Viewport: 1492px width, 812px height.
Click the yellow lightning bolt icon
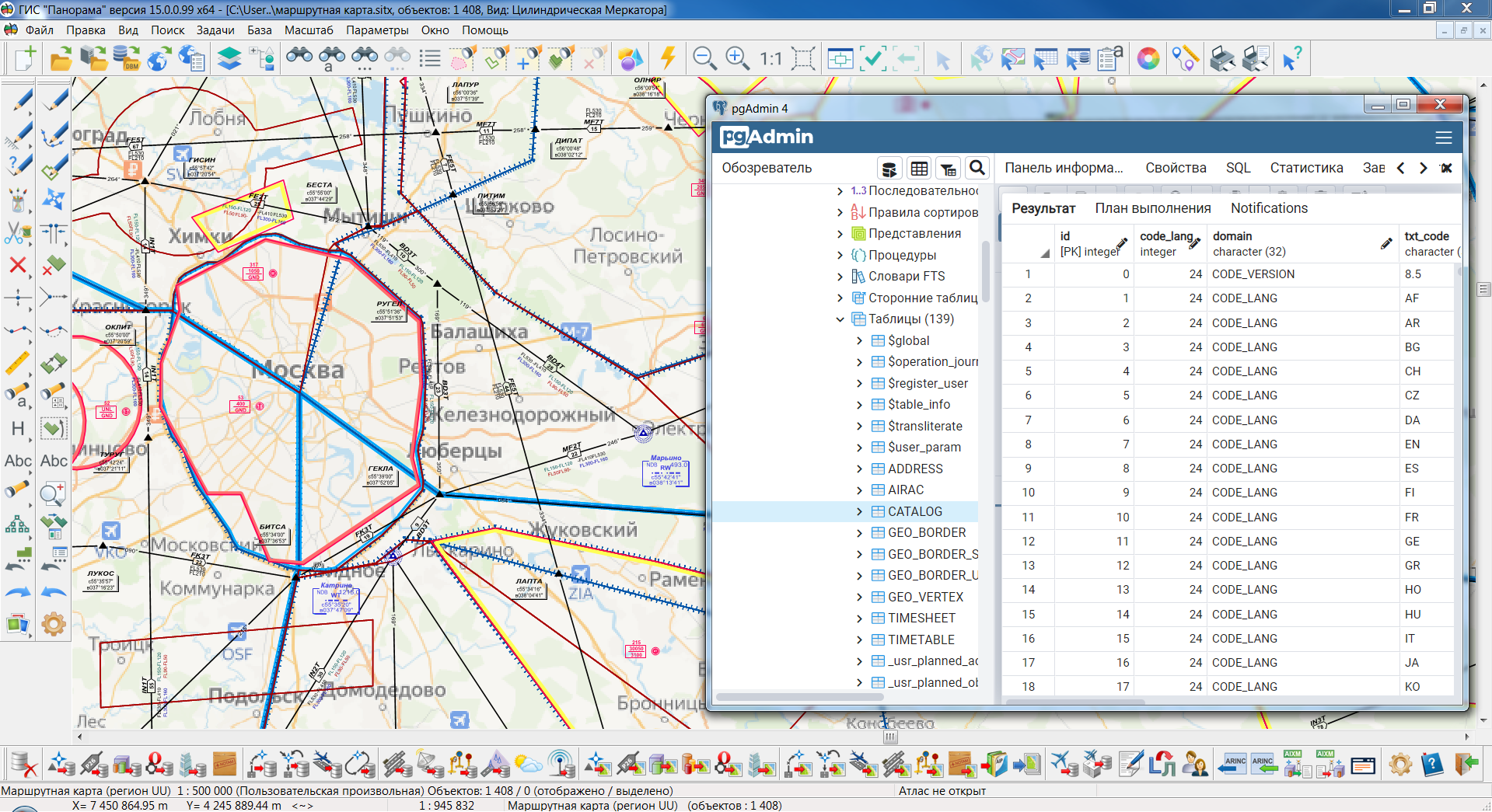pos(668,58)
